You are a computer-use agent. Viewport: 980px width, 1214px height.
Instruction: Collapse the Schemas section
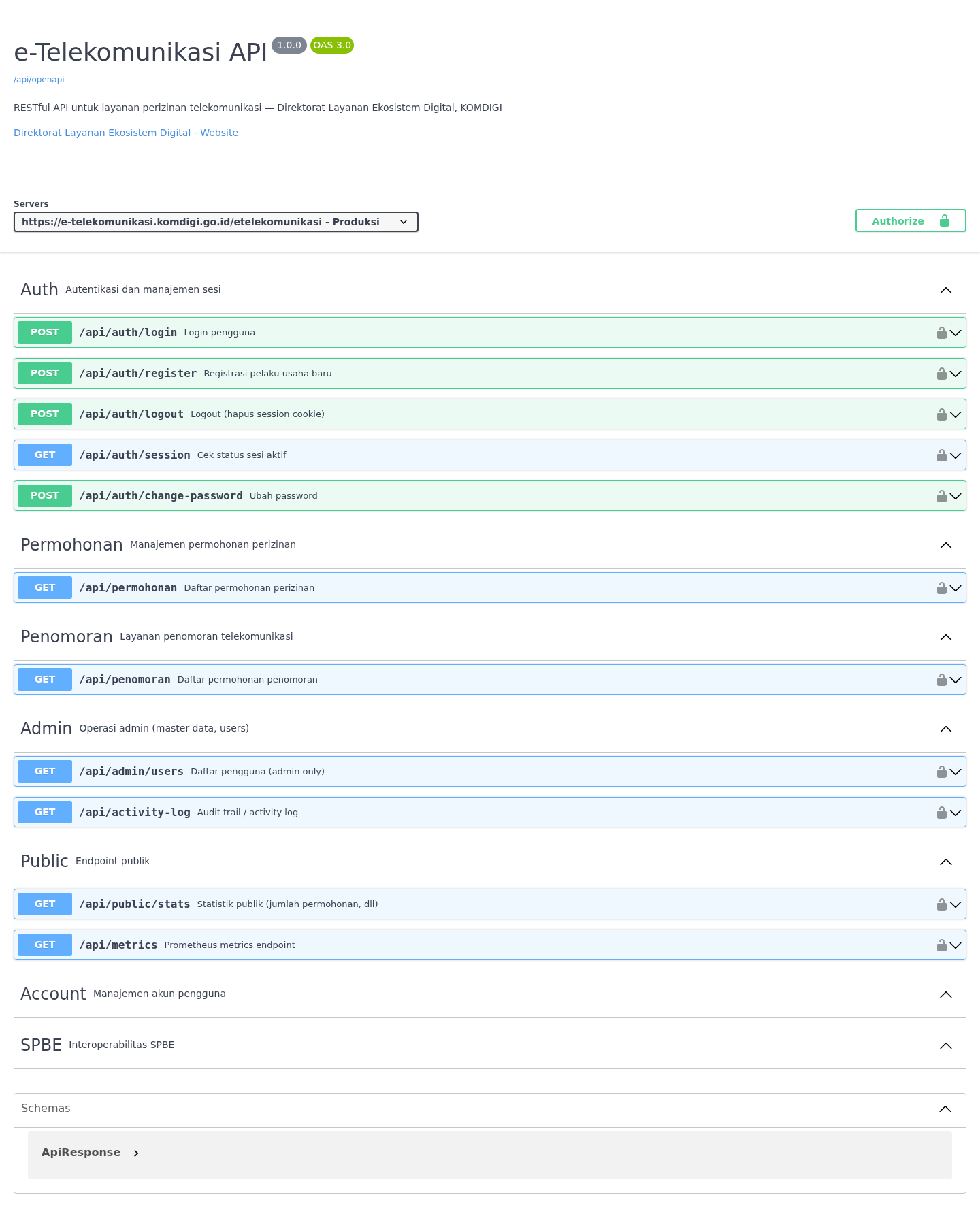(x=945, y=1109)
